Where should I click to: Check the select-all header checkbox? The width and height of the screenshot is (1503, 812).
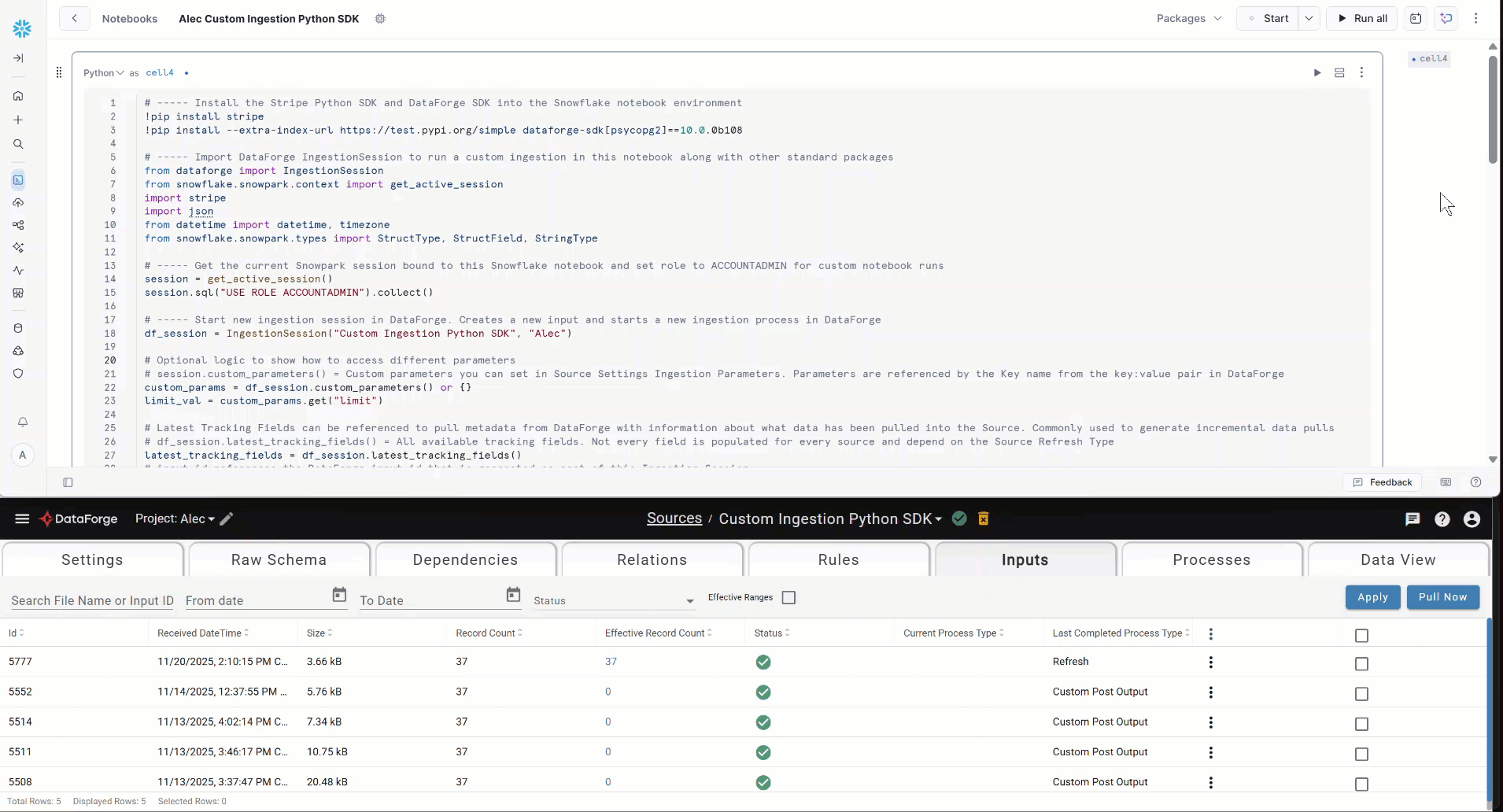tap(1362, 636)
